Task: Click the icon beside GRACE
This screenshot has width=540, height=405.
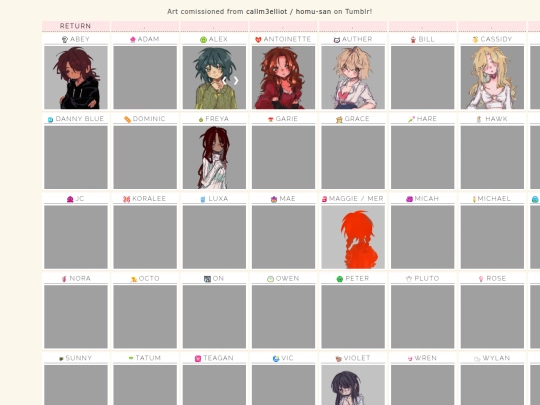Action: click(339, 120)
